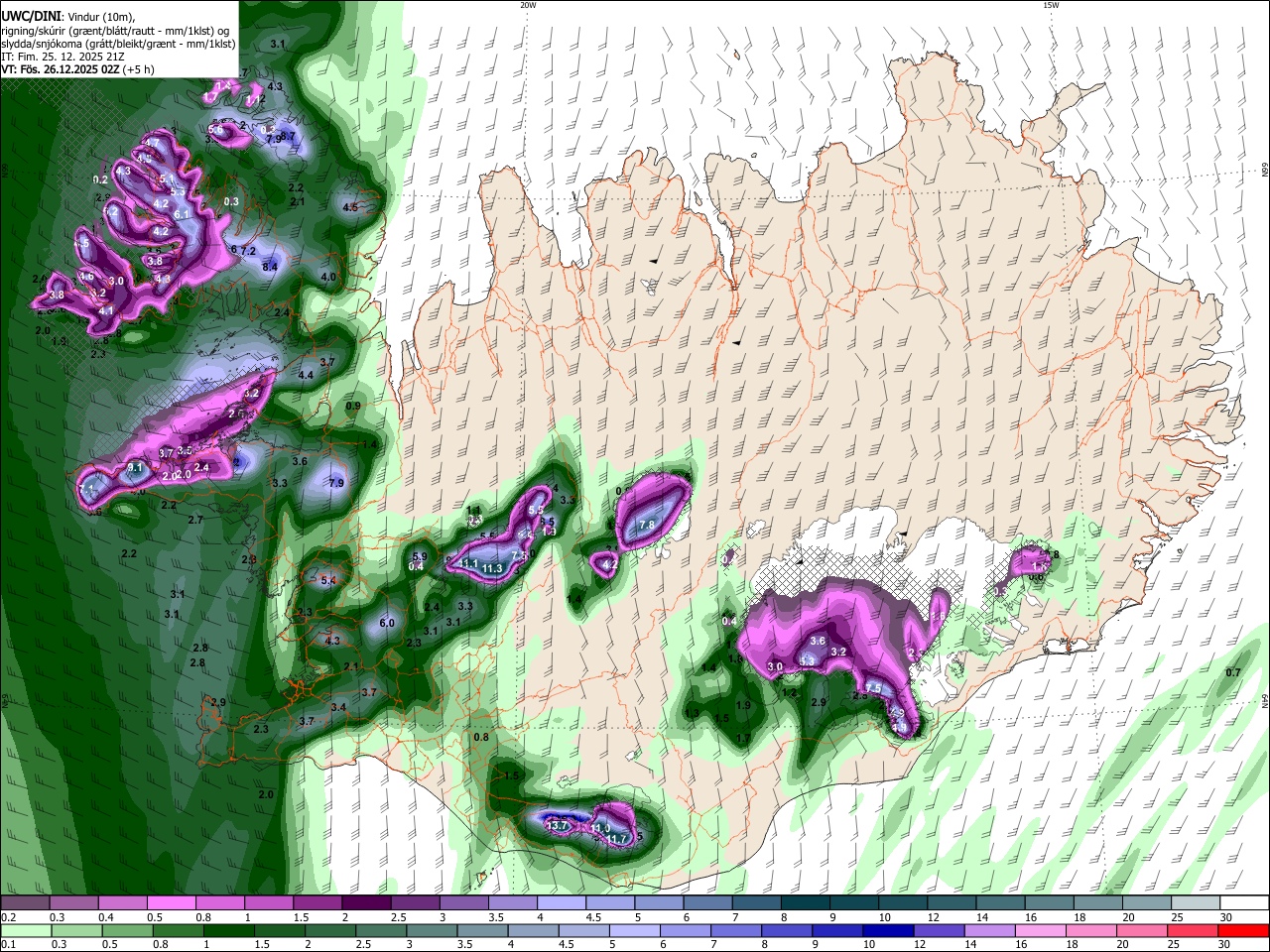Choose dark teal top-row swatch between 8 and 9
The width and height of the screenshot is (1270, 952).
point(806,903)
